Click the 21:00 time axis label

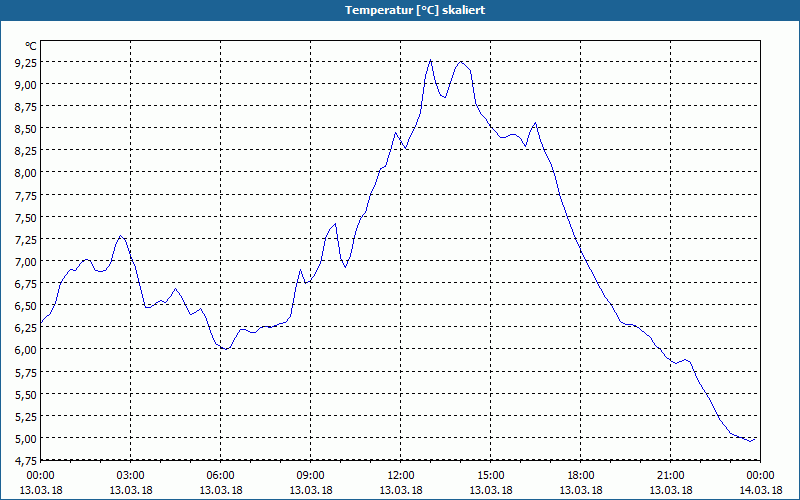click(670, 476)
